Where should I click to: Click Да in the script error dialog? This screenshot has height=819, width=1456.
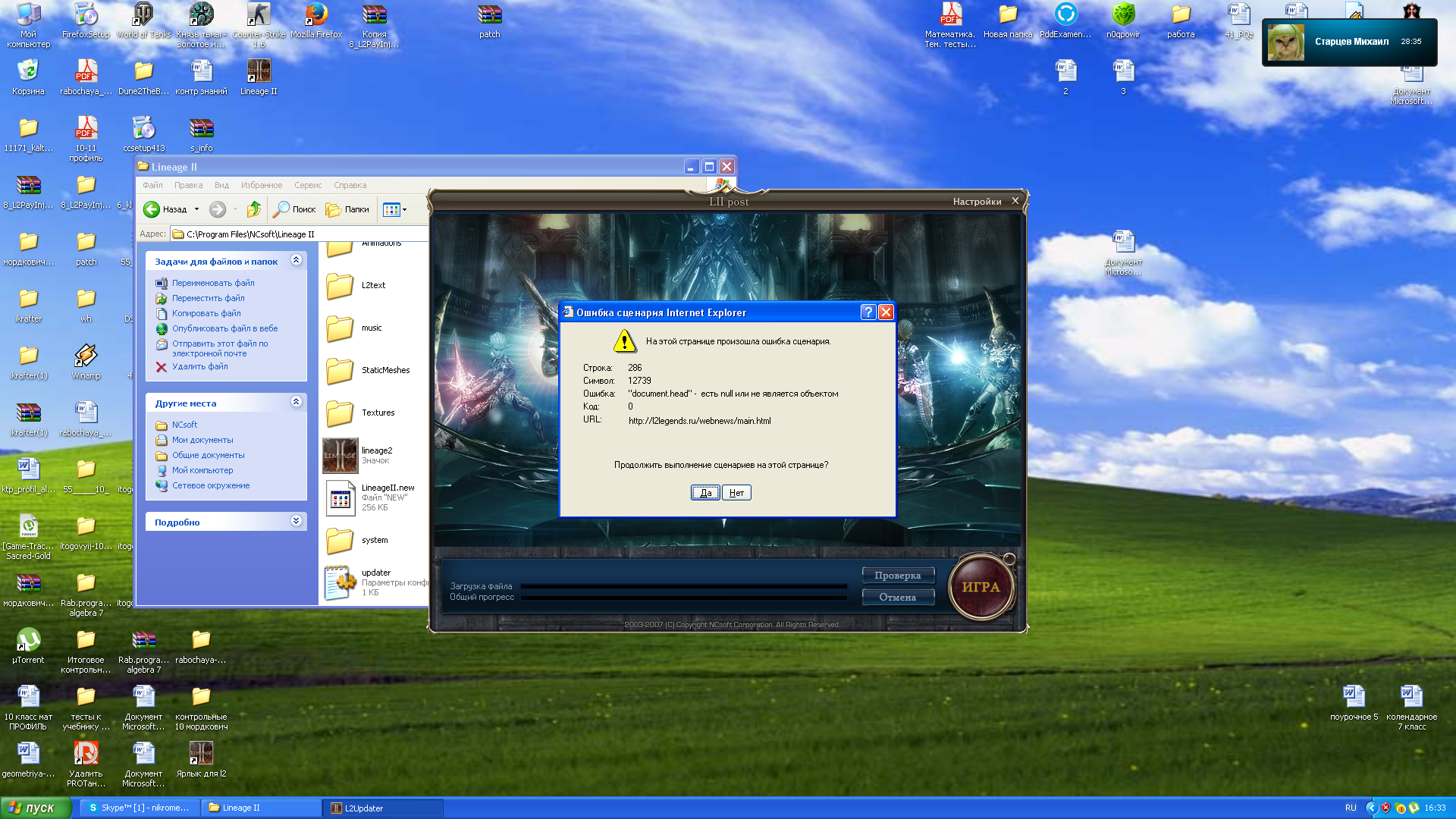click(705, 493)
